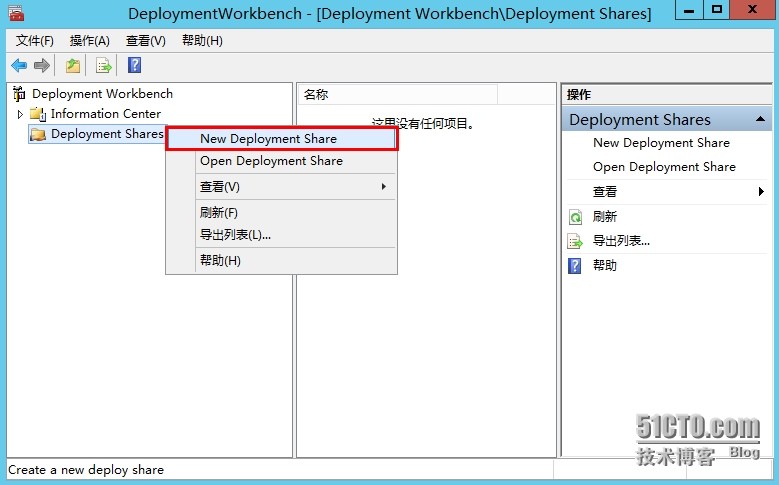Open the 查看 submenu arrow in Actions pane
The height and width of the screenshot is (485, 779).
click(x=761, y=191)
